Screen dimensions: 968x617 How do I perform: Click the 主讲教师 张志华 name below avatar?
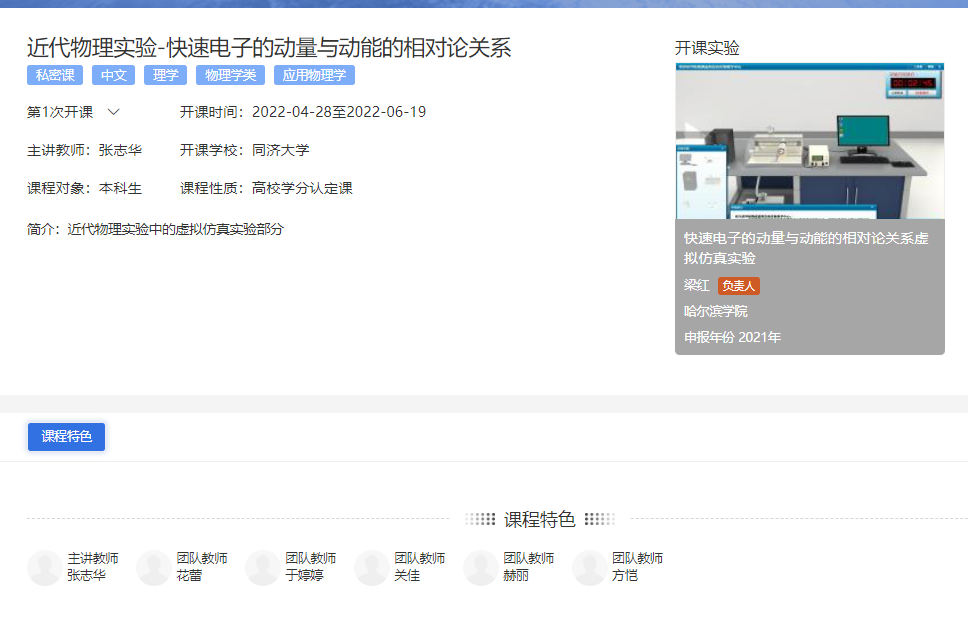click(86, 576)
